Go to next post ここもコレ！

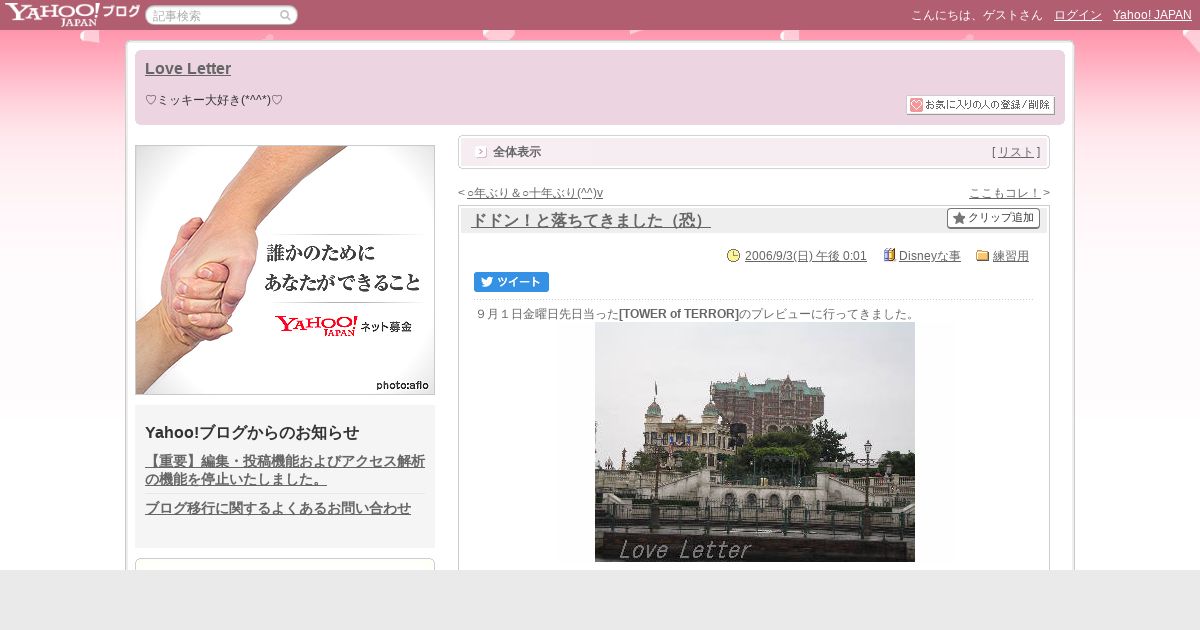click(x=1005, y=193)
